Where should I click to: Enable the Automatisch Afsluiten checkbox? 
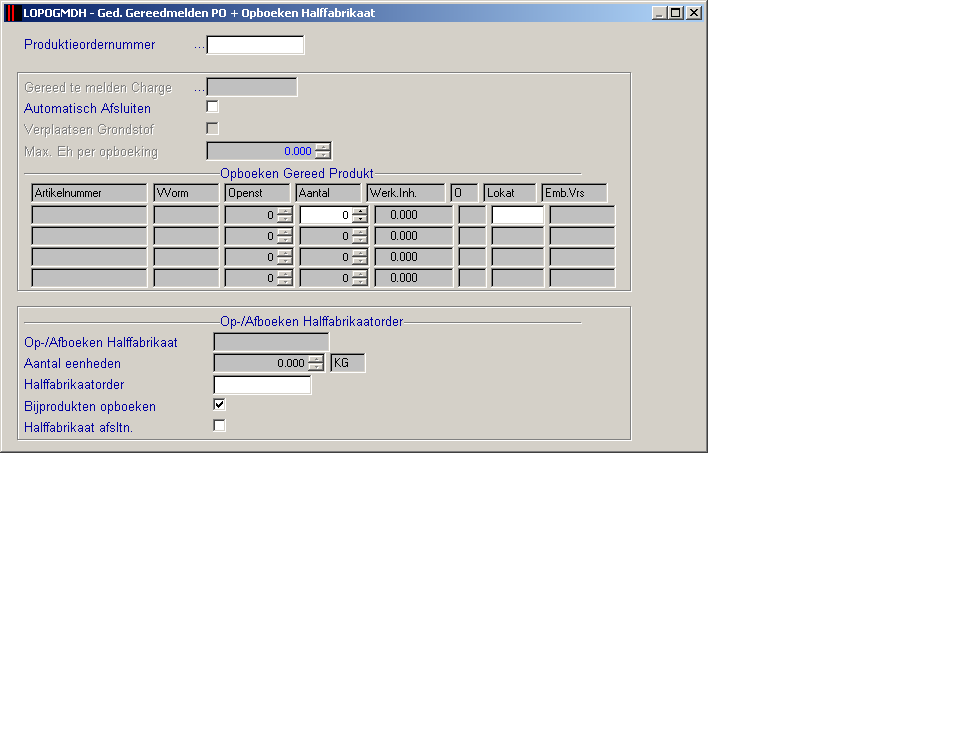pos(212,107)
